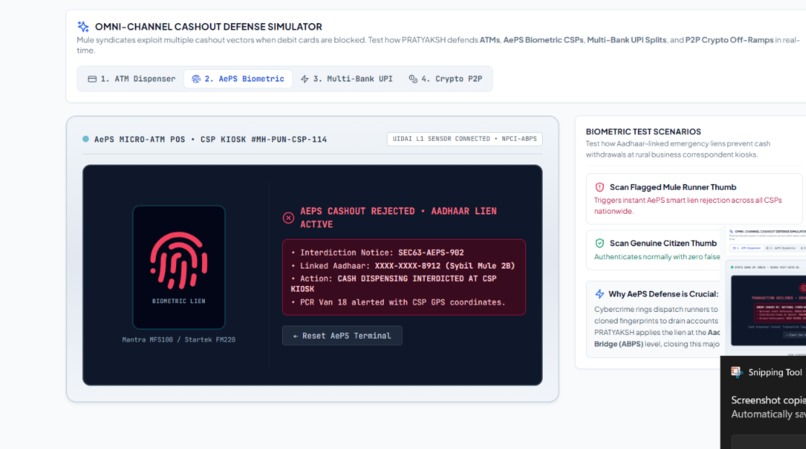The height and width of the screenshot is (449, 806).
Task: Select the AePS Biometric tab
Action: 238,79
